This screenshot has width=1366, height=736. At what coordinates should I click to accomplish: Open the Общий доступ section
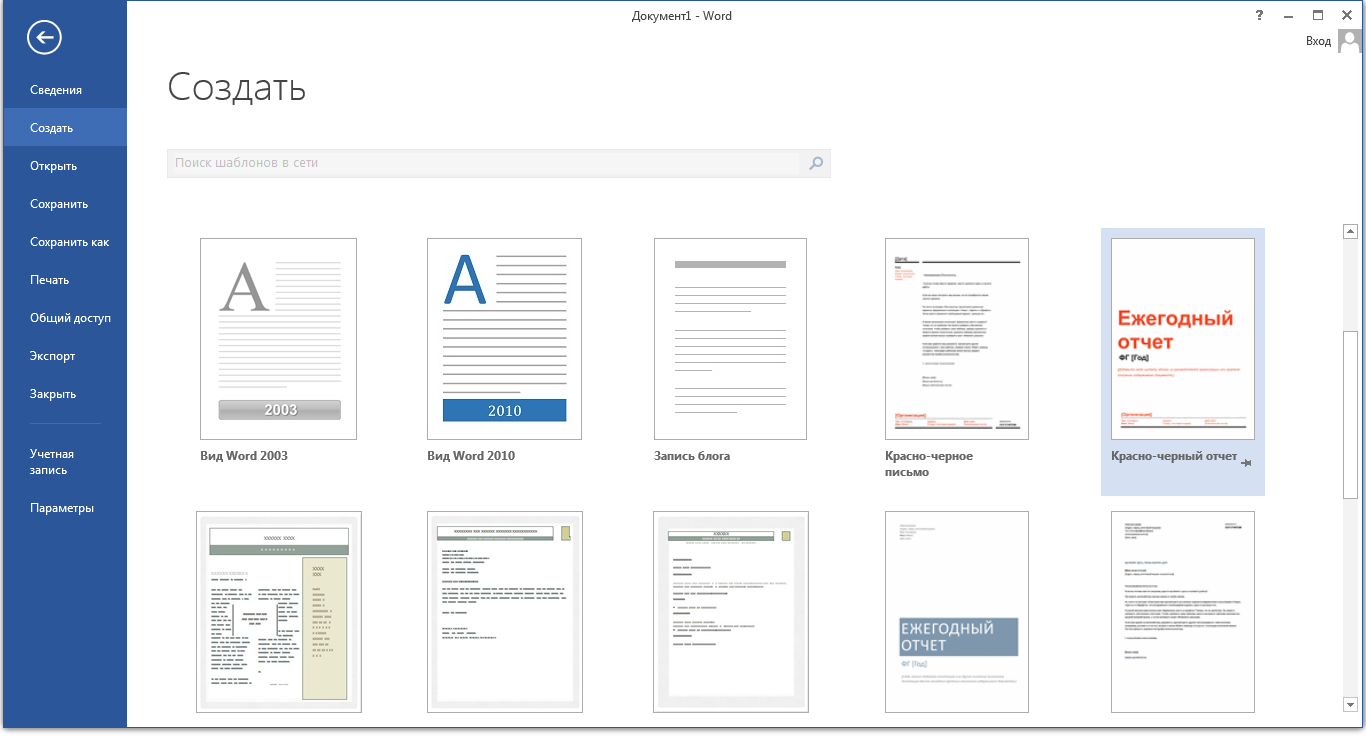(x=71, y=317)
